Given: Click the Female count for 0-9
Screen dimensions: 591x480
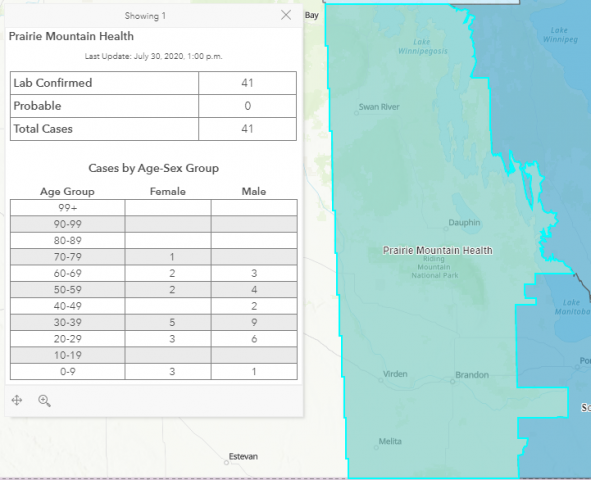Looking at the screenshot, I should tap(172, 371).
